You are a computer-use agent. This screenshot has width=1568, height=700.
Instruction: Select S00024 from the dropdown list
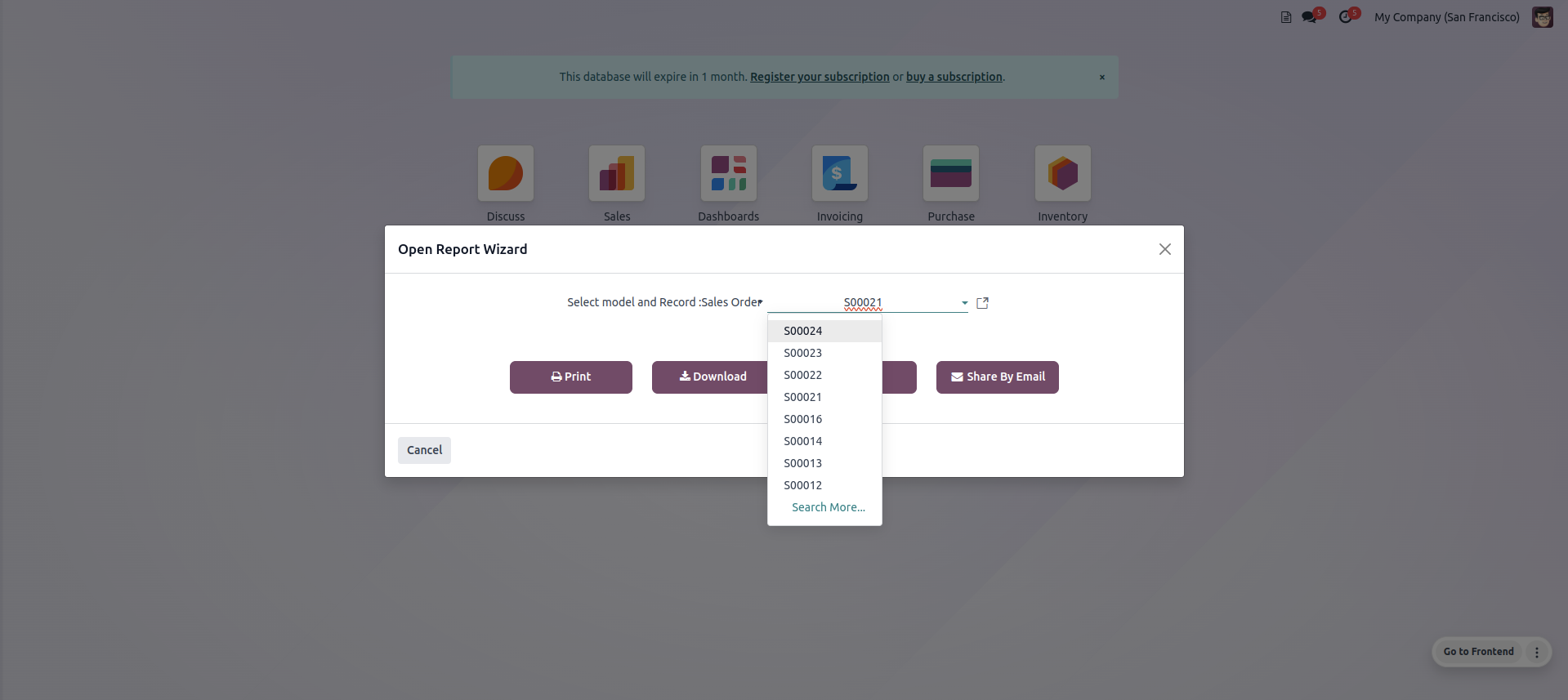[x=802, y=331]
